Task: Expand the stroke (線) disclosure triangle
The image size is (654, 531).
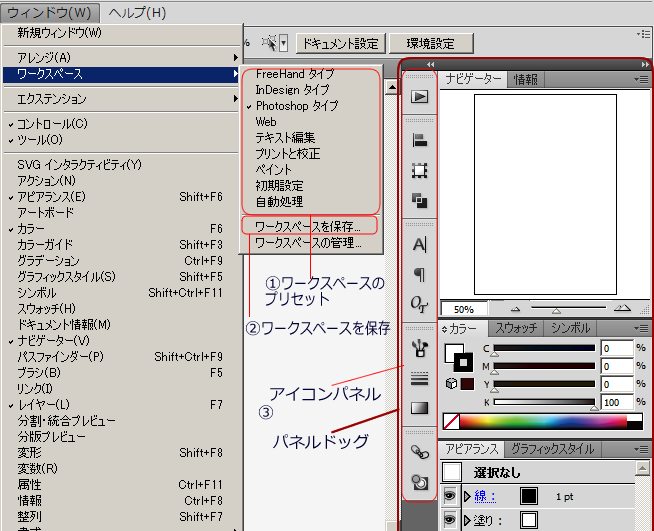Action: (467, 496)
